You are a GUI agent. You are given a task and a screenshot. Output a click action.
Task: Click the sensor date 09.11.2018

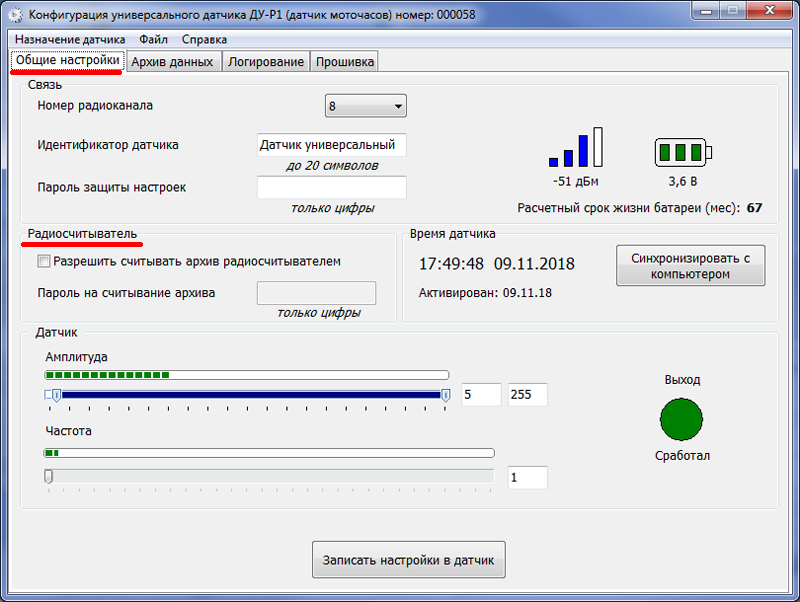534,264
